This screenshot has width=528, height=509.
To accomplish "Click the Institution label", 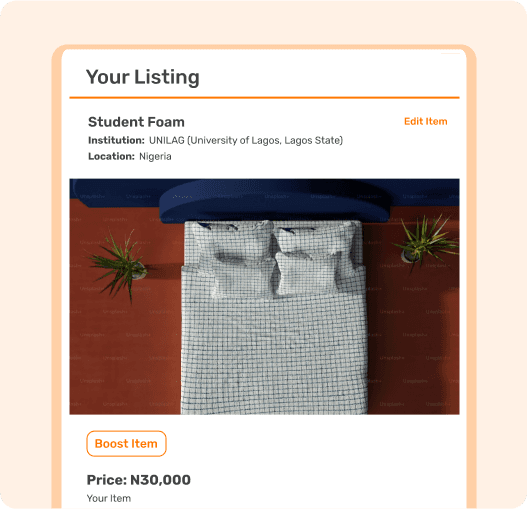I will pyautogui.click(x=116, y=140).
